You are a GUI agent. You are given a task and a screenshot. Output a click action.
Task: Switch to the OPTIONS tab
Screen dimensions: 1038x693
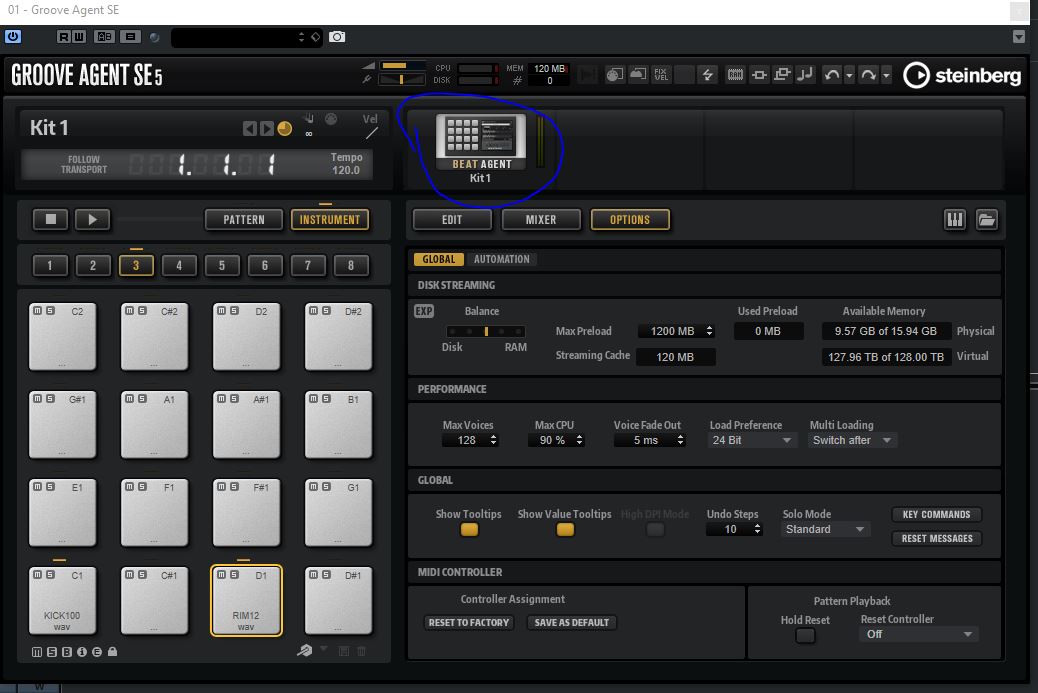[630, 220]
